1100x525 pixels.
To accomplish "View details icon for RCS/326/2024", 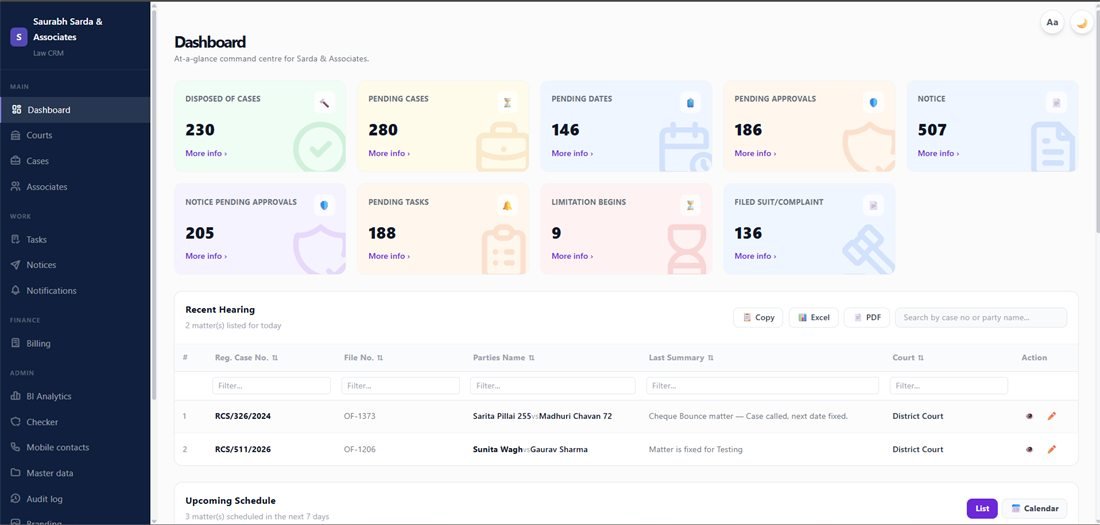I will pyautogui.click(x=1029, y=416).
